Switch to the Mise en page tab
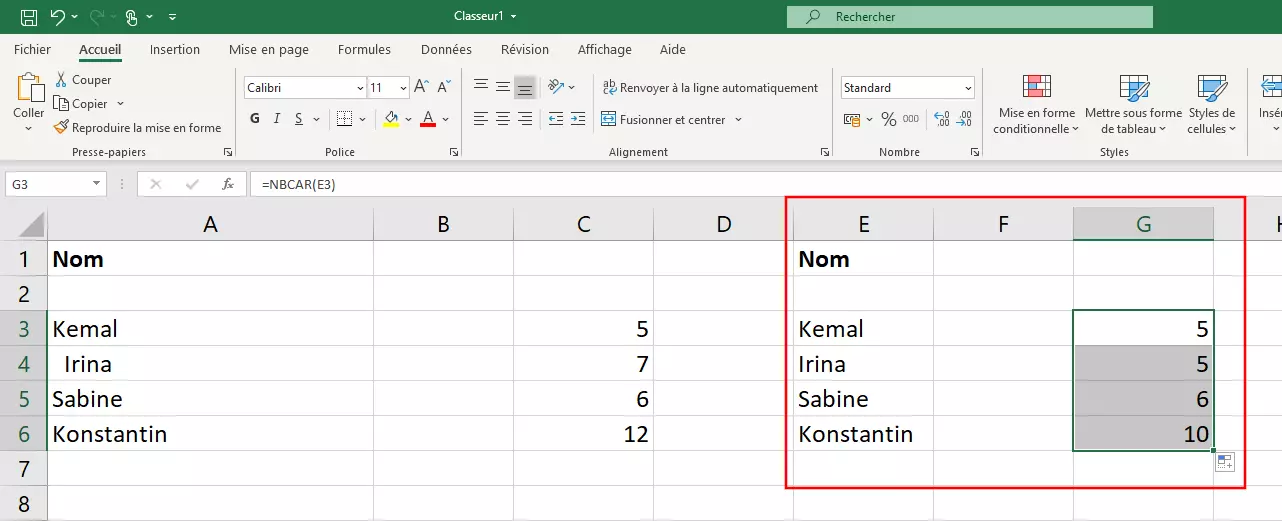The image size is (1282, 521). [269, 49]
